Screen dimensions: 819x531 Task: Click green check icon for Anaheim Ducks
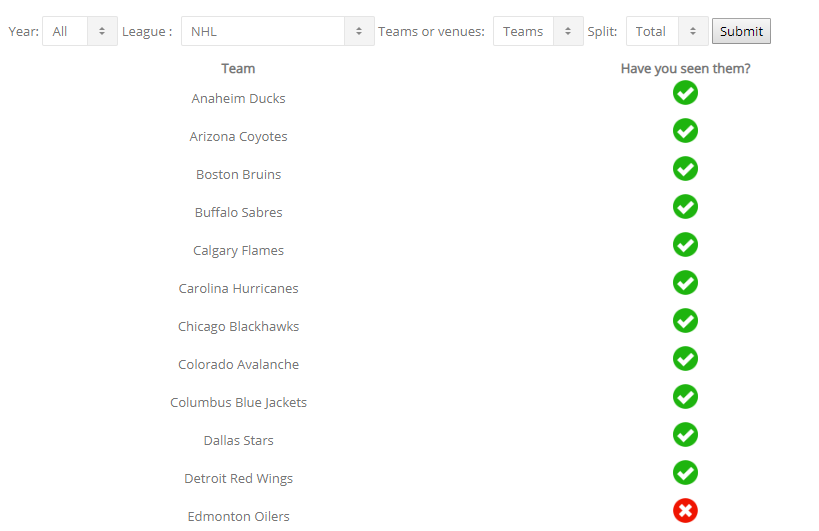click(x=685, y=93)
